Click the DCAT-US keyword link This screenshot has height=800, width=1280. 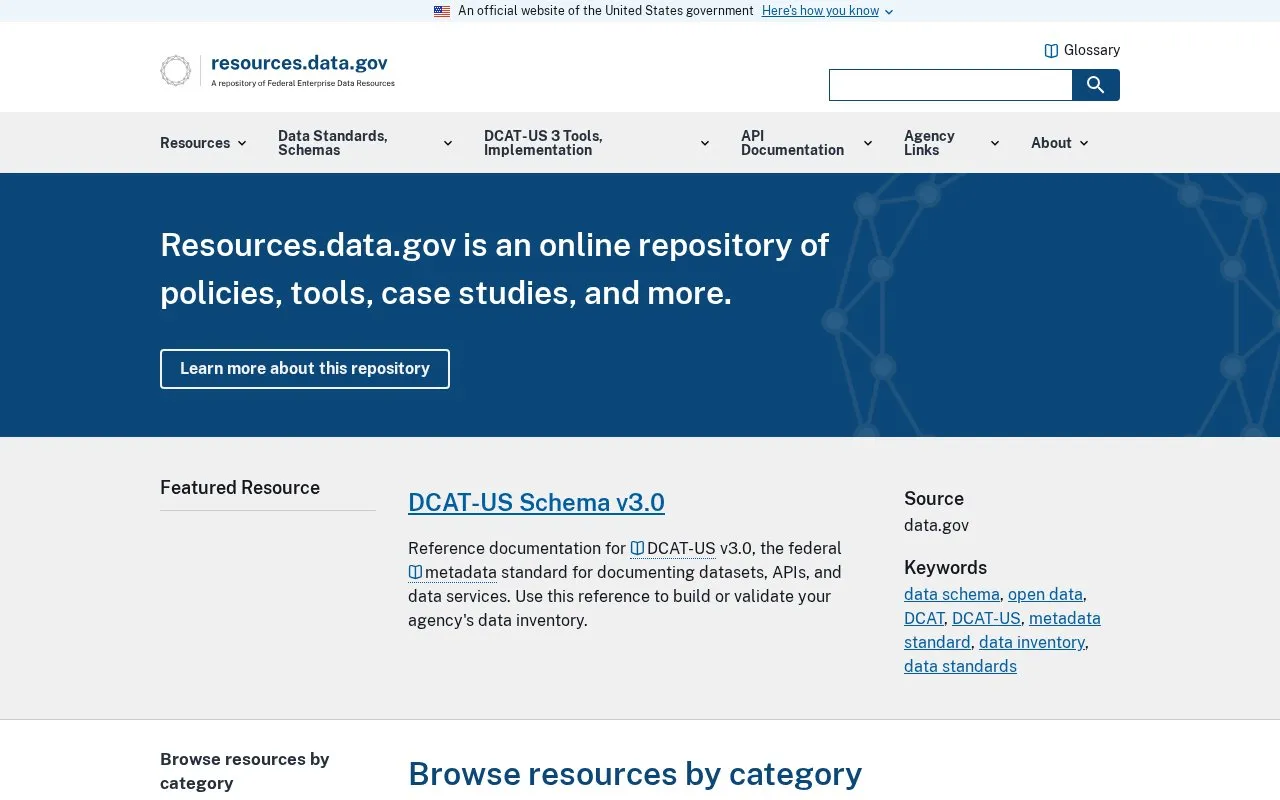tap(986, 618)
